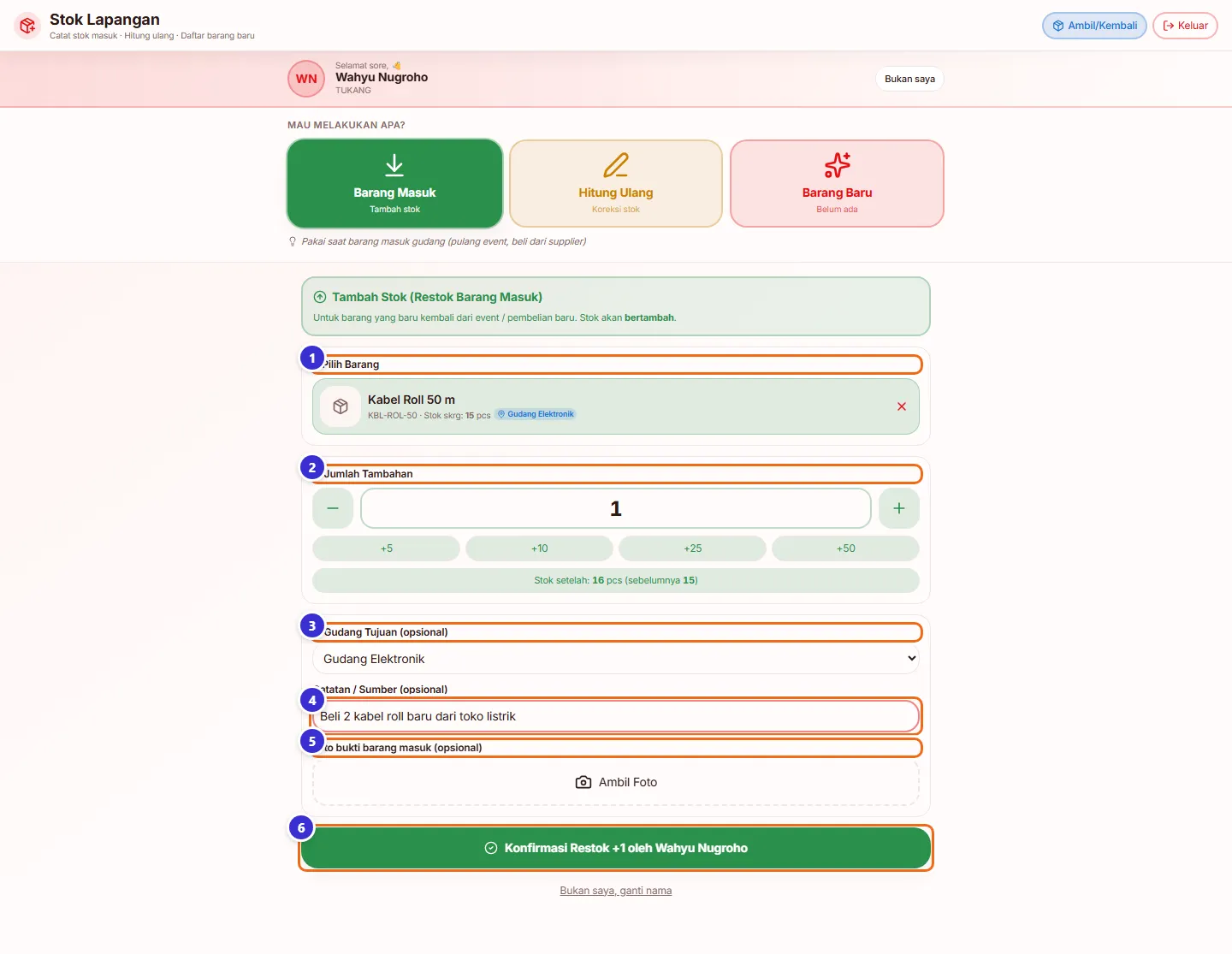Image resolution: width=1232 pixels, height=954 pixels.
Task: Click the package icon beside Kabel Roll 50 m
Action: 341,406
